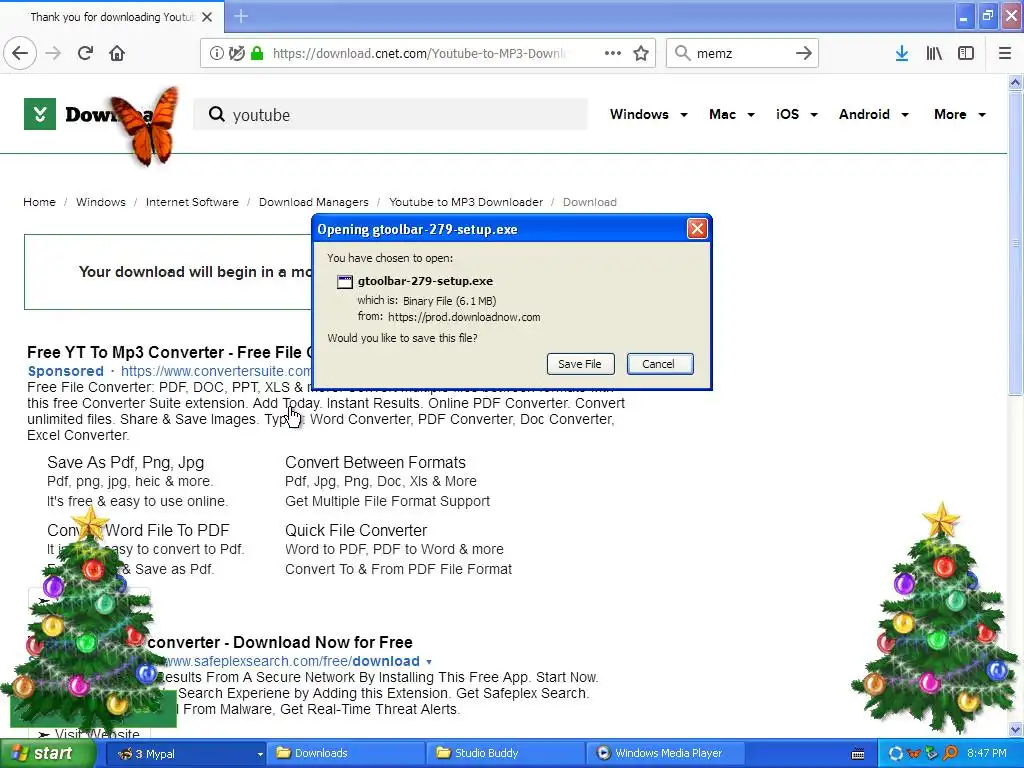Open the downloads arrow in toolbar
The height and width of the screenshot is (768, 1024).
coord(902,53)
